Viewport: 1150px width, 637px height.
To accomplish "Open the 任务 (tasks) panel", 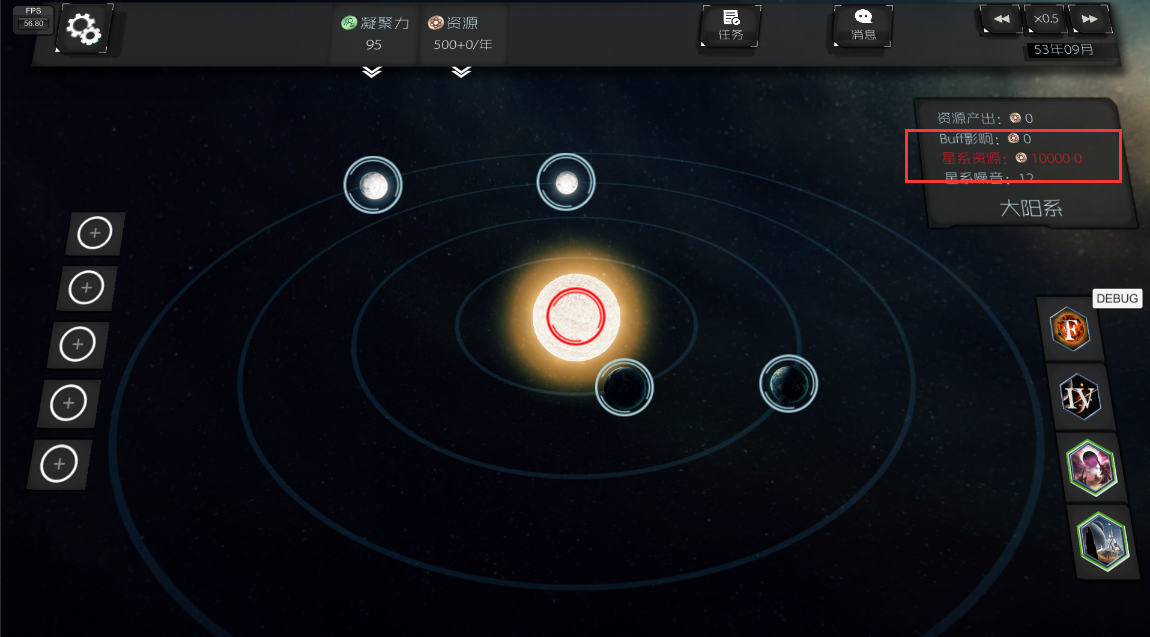I will pyautogui.click(x=731, y=25).
